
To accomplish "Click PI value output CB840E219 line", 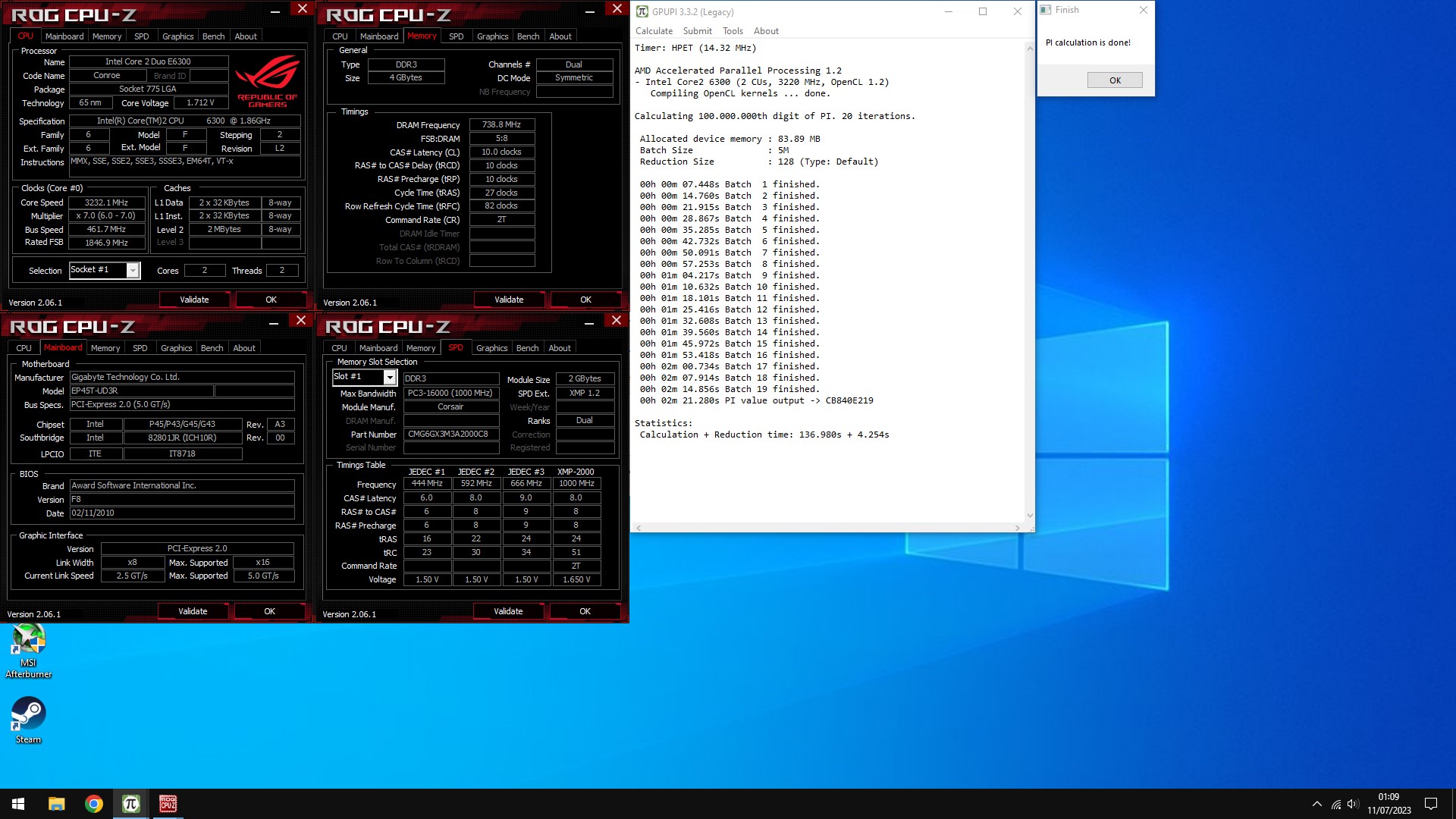I will 756,400.
